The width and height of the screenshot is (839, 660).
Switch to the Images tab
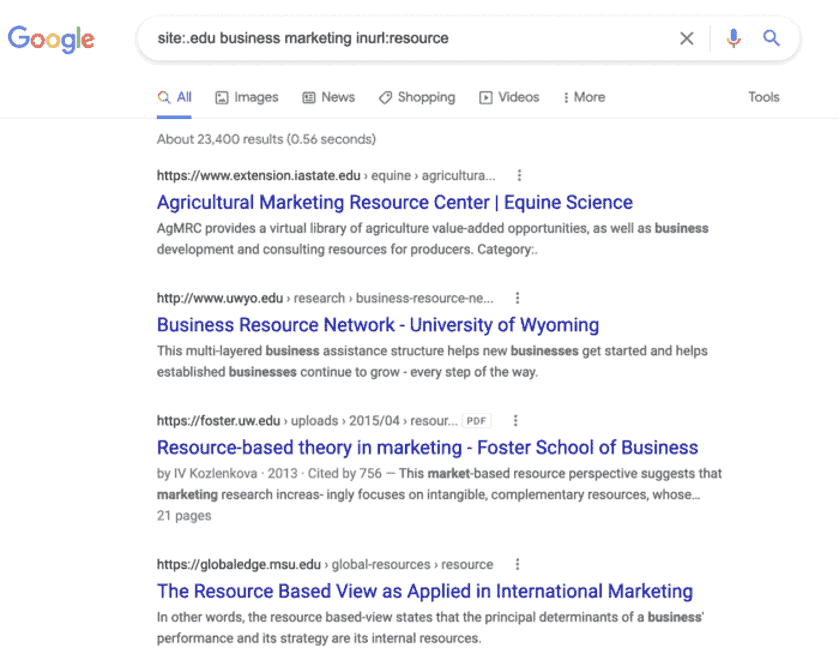247,97
